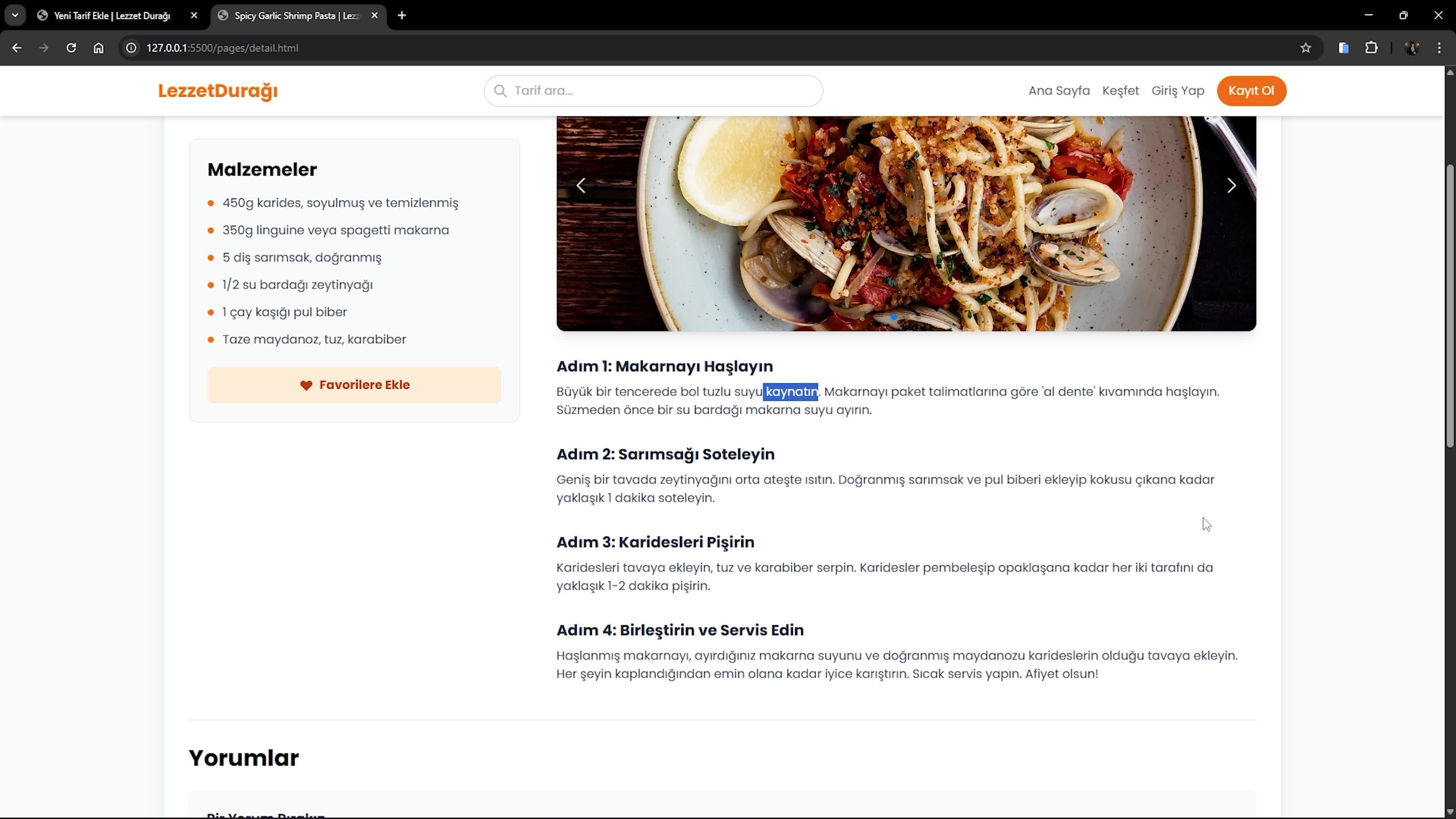The width and height of the screenshot is (1456, 819).
Task: Switch to Yeni Tarif Ekle tab
Action: [x=112, y=16]
